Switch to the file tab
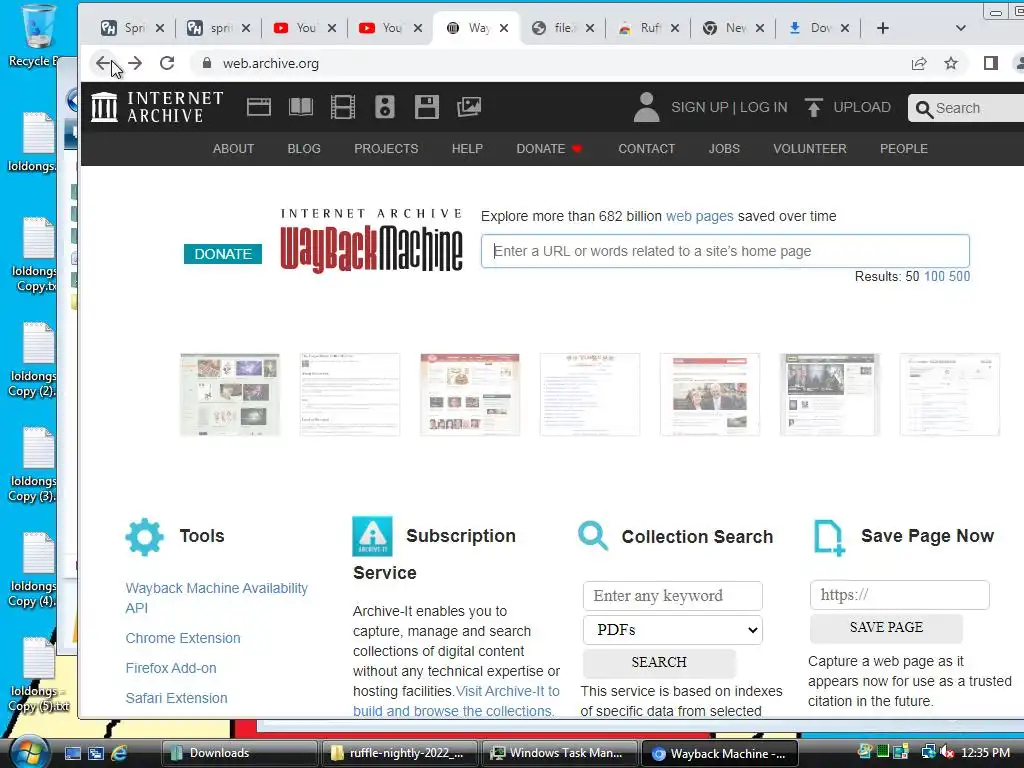 pyautogui.click(x=562, y=28)
